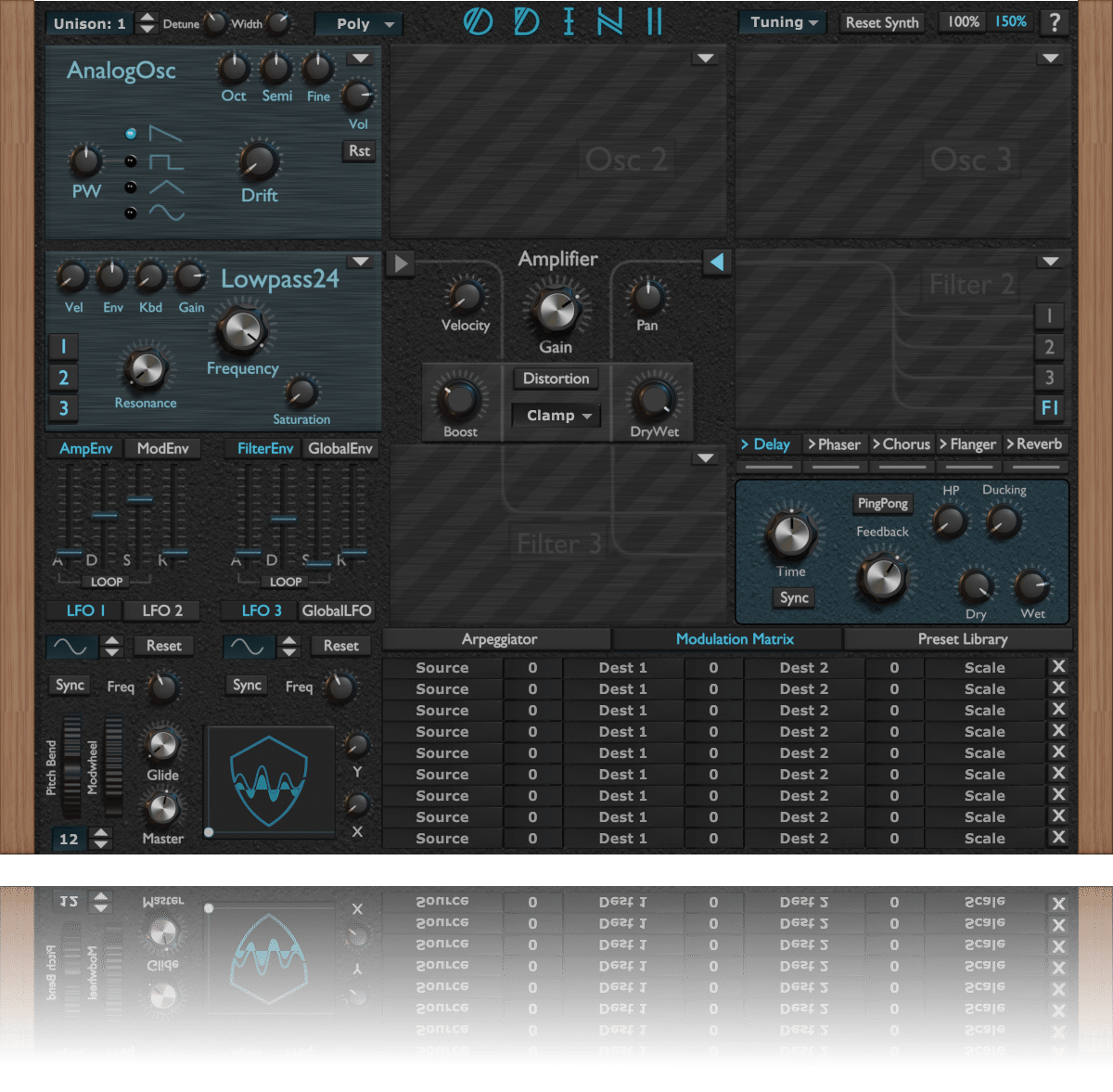Set GUI size to 150%
Viewport: 1113px width, 1092px height.
tap(1011, 21)
